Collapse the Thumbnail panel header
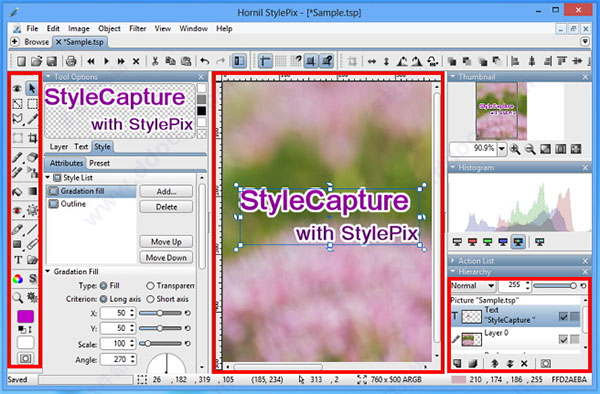 click(453, 77)
